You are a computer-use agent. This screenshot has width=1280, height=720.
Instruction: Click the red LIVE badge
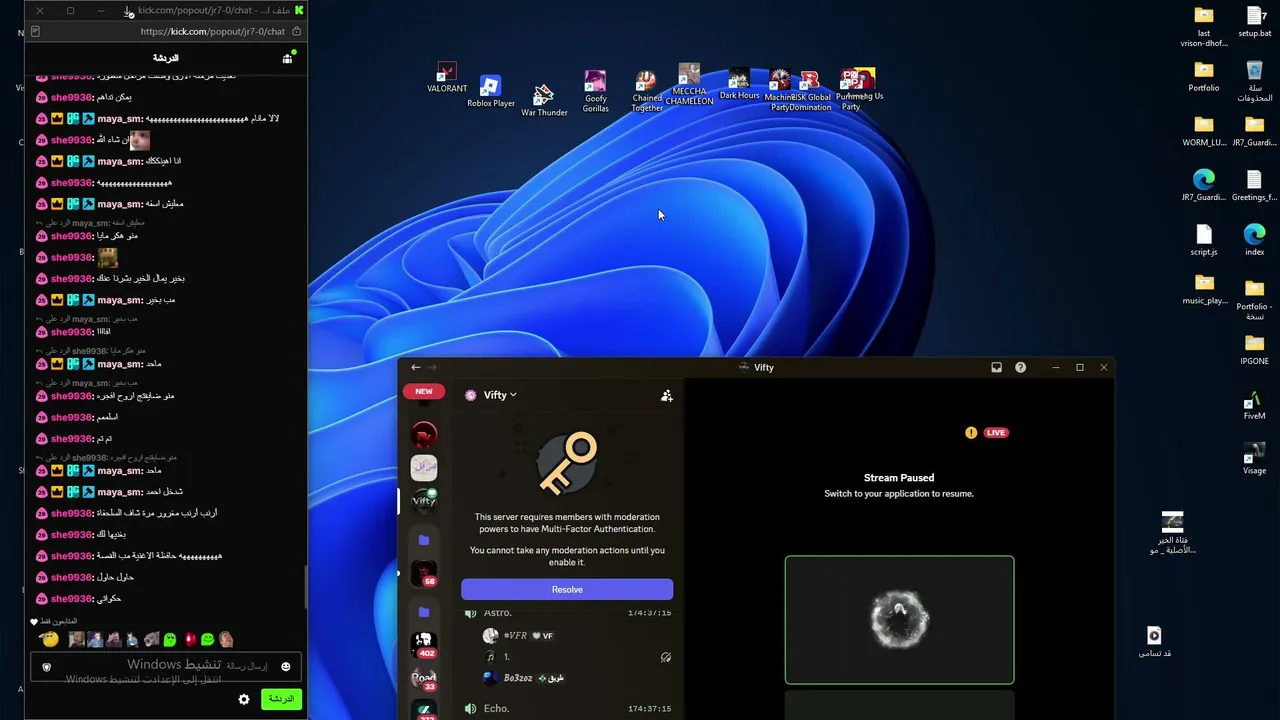996,432
